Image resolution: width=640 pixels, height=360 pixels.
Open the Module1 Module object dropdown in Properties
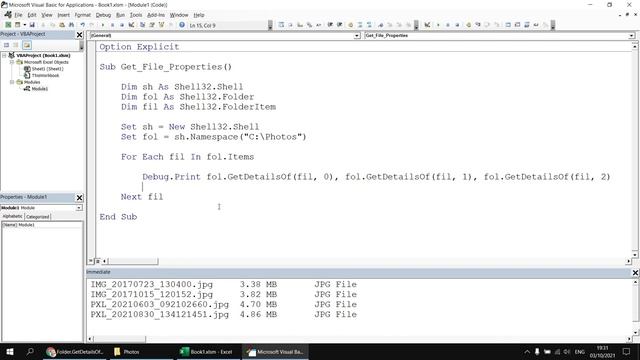point(79,208)
